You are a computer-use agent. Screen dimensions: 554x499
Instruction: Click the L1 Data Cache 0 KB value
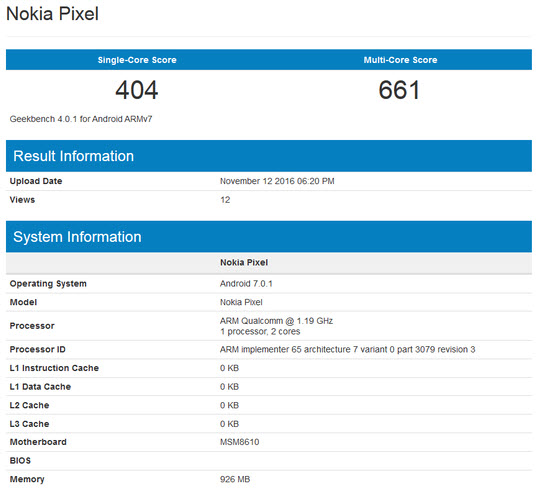229,387
